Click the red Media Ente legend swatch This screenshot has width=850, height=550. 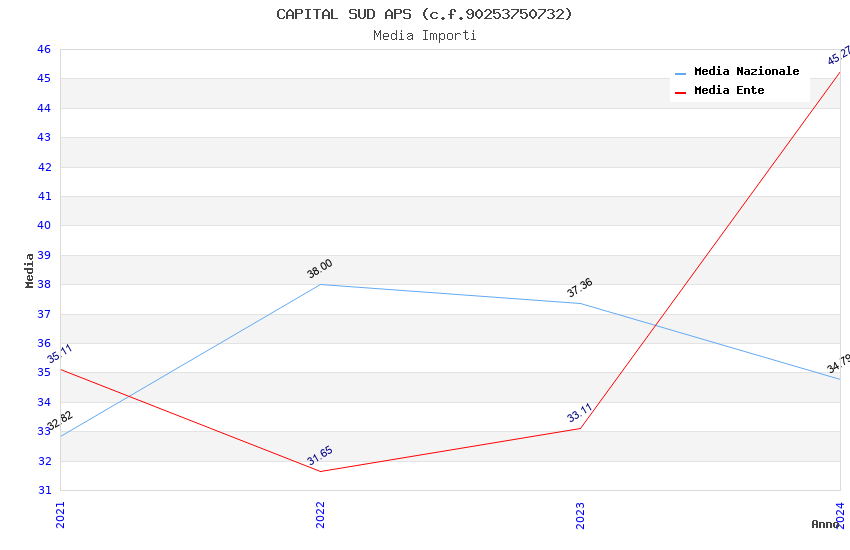coord(681,92)
